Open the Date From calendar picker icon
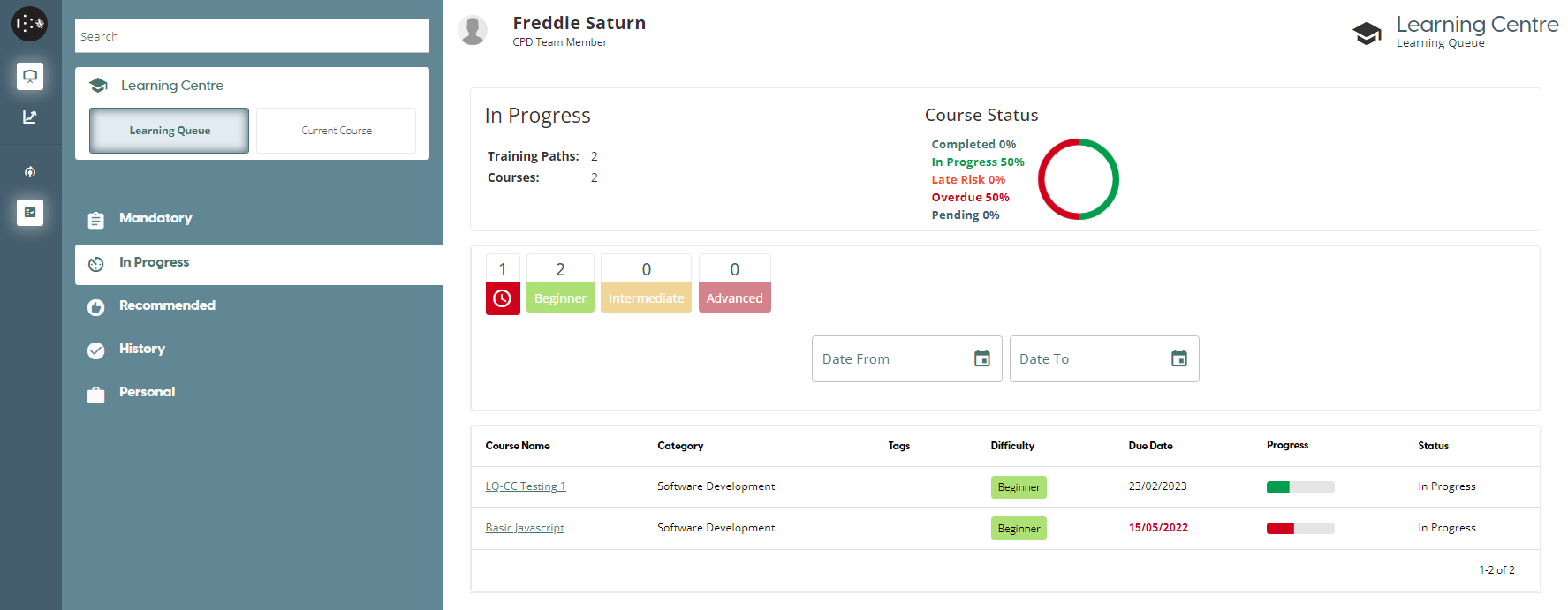 point(981,358)
